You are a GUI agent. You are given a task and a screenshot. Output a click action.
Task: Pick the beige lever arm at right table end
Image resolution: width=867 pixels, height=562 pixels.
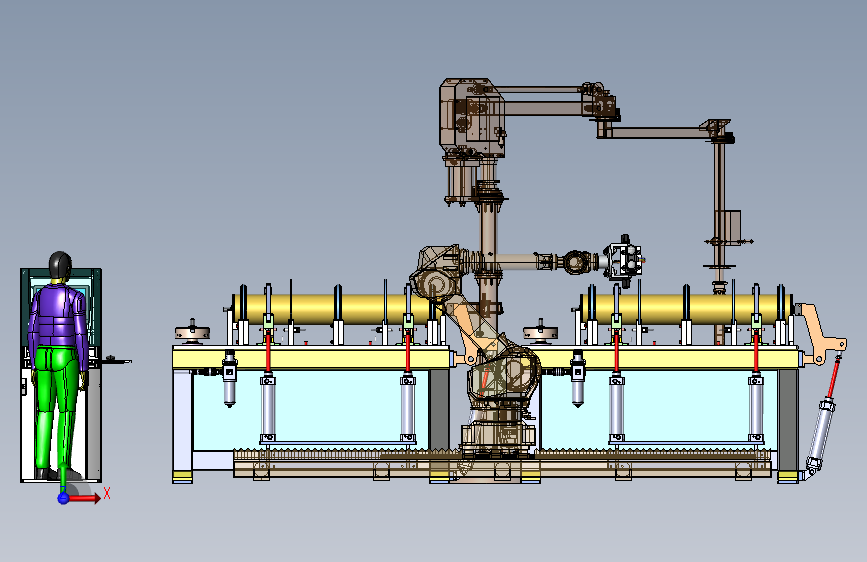click(818, 334)
